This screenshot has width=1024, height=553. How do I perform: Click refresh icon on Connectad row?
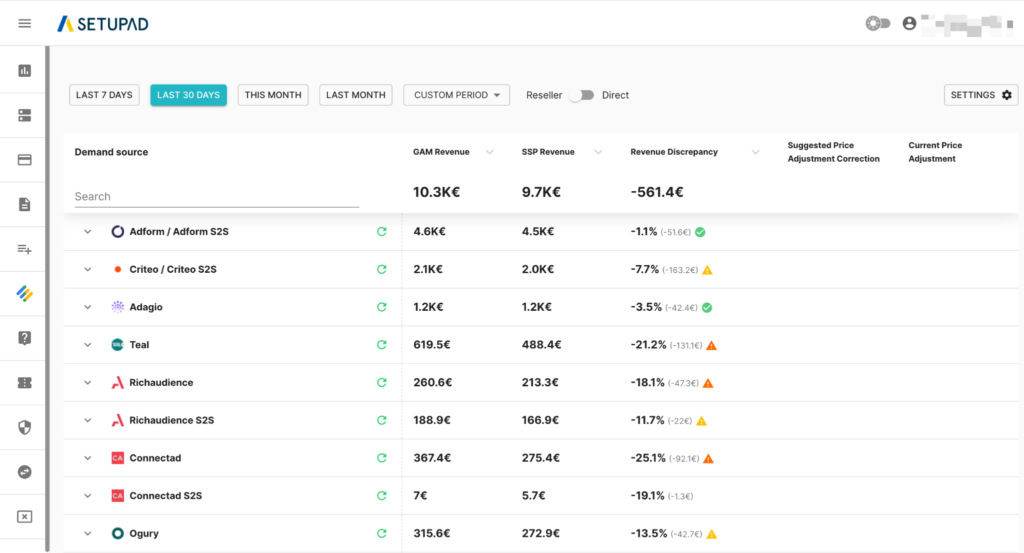click(x=381, y=458)
